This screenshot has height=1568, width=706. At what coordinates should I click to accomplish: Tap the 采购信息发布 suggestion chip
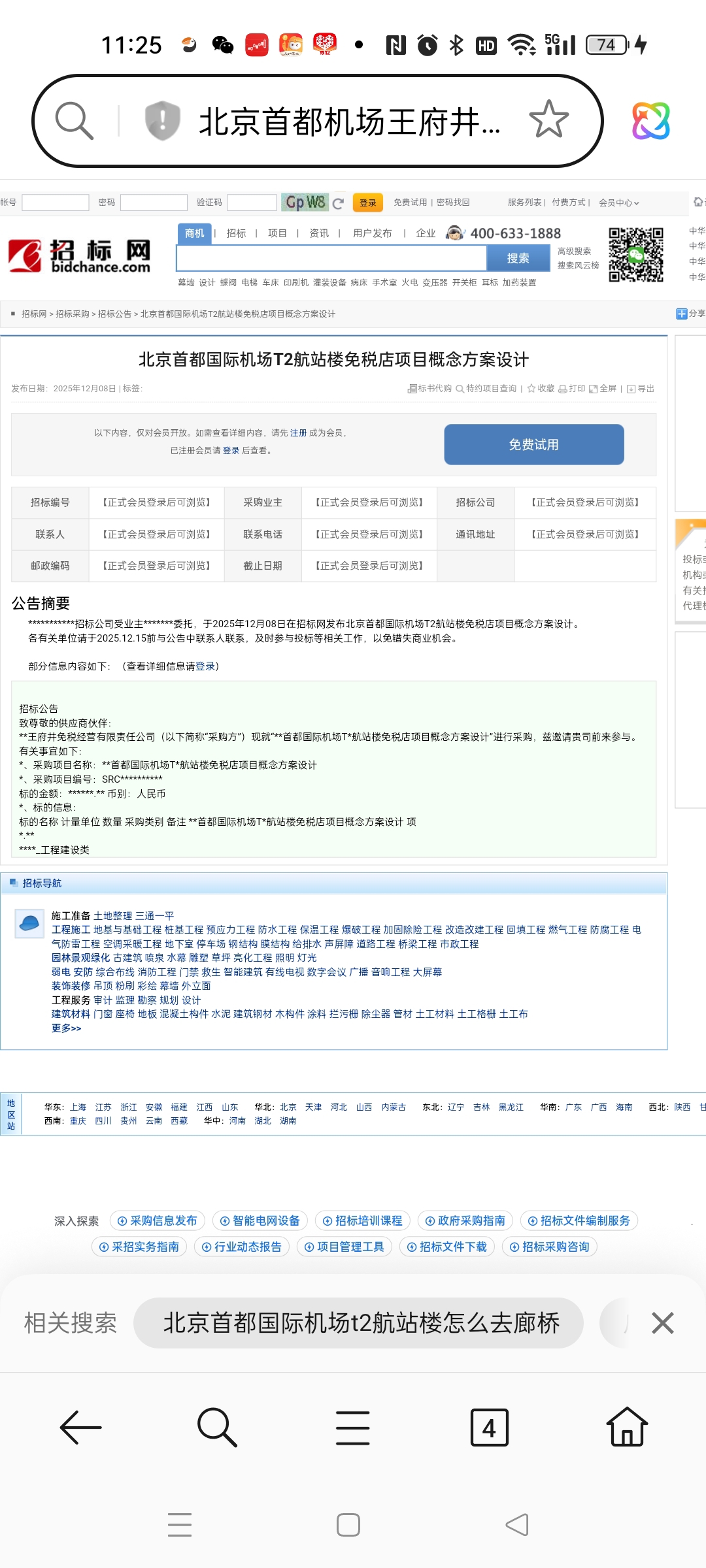(157, 1220)
